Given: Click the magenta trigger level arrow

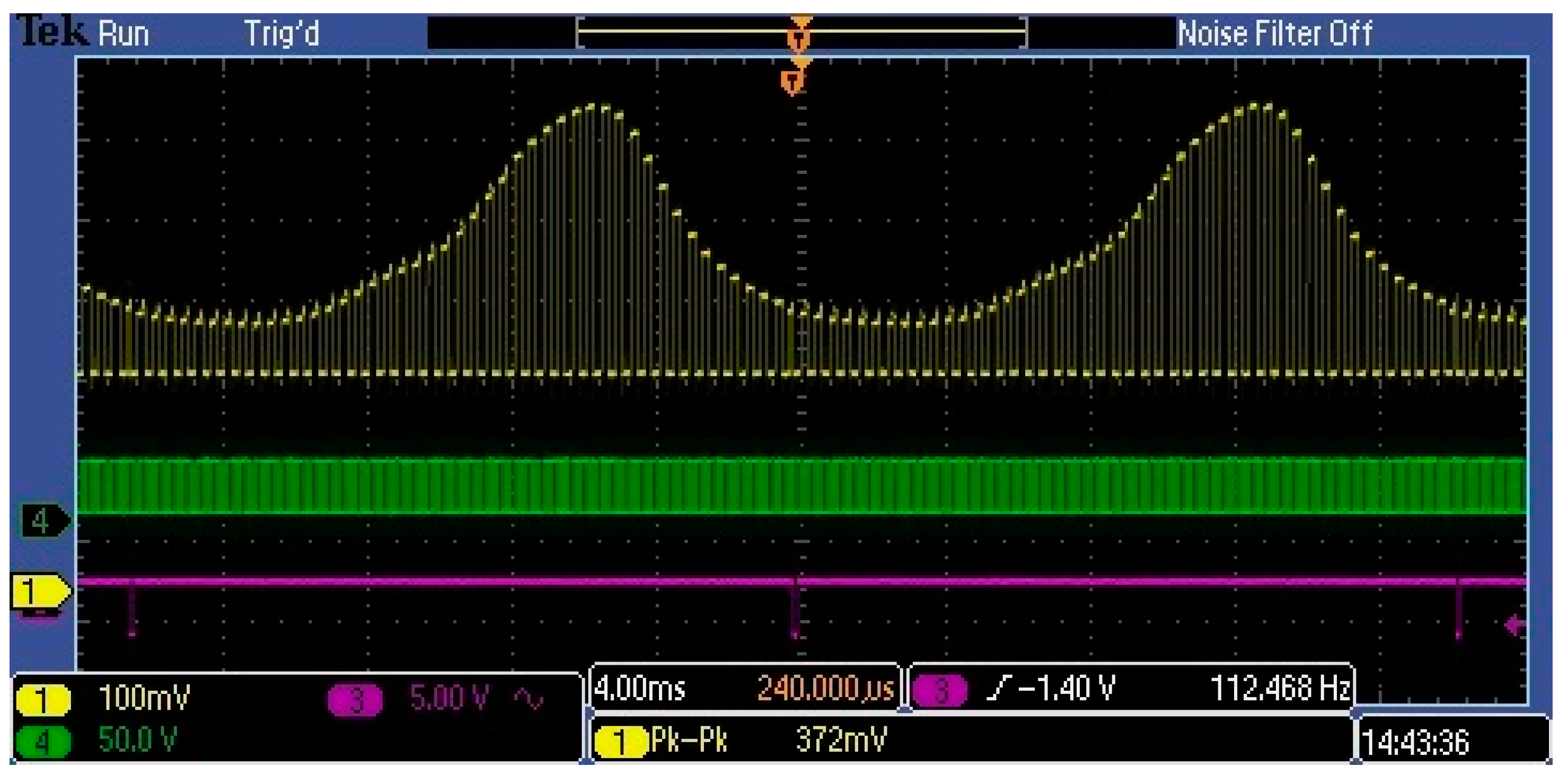Looking at the screenshot, I should pyautogui.click(x=1514, y=625).
